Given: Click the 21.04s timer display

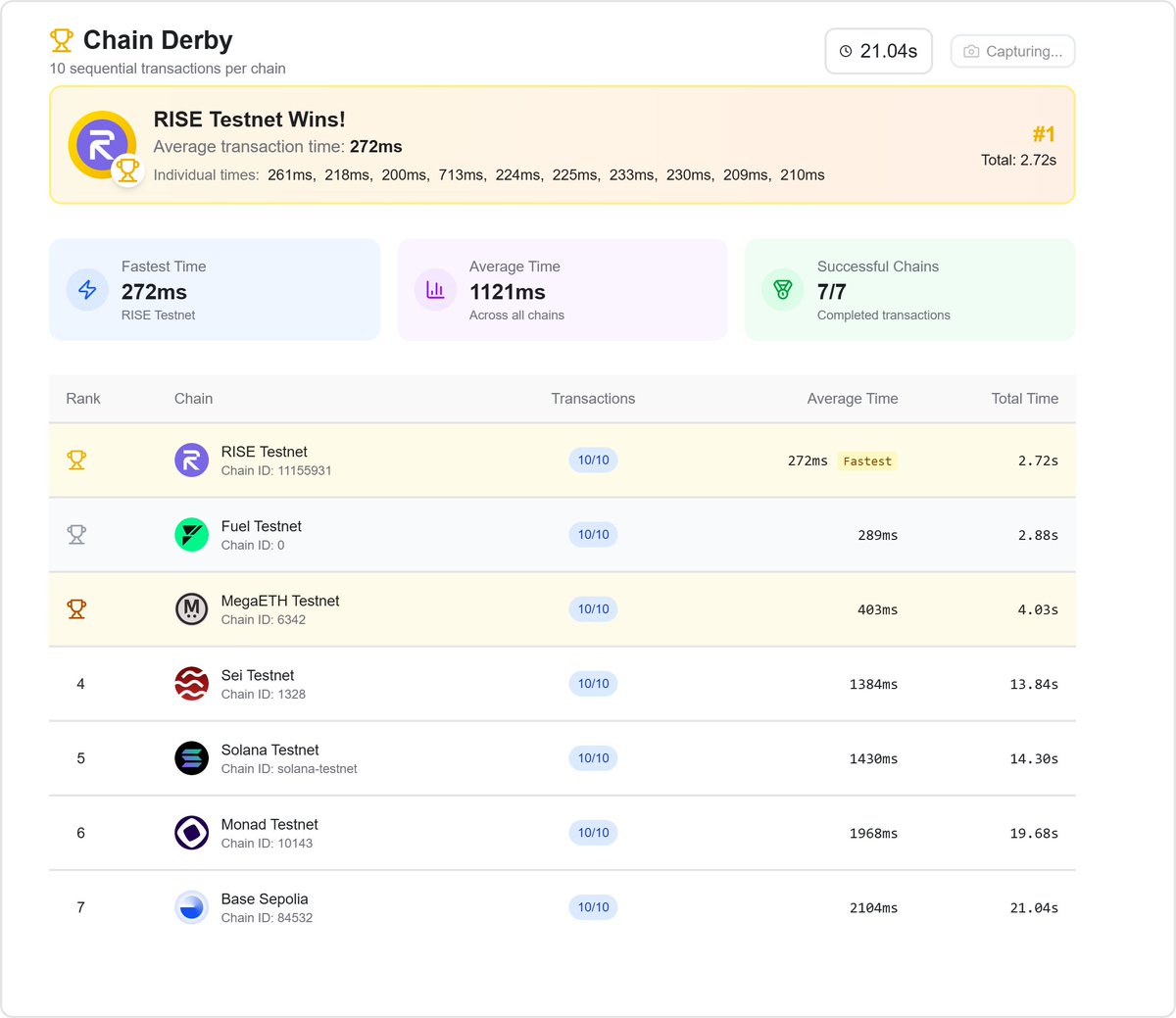Looking at the screenshot, I should (x=878, y=51).
